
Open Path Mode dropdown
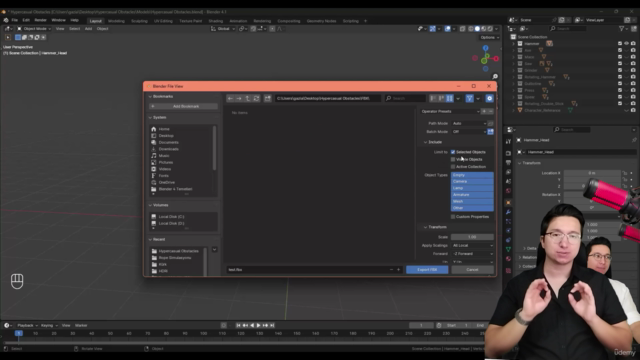click(469, 123)
